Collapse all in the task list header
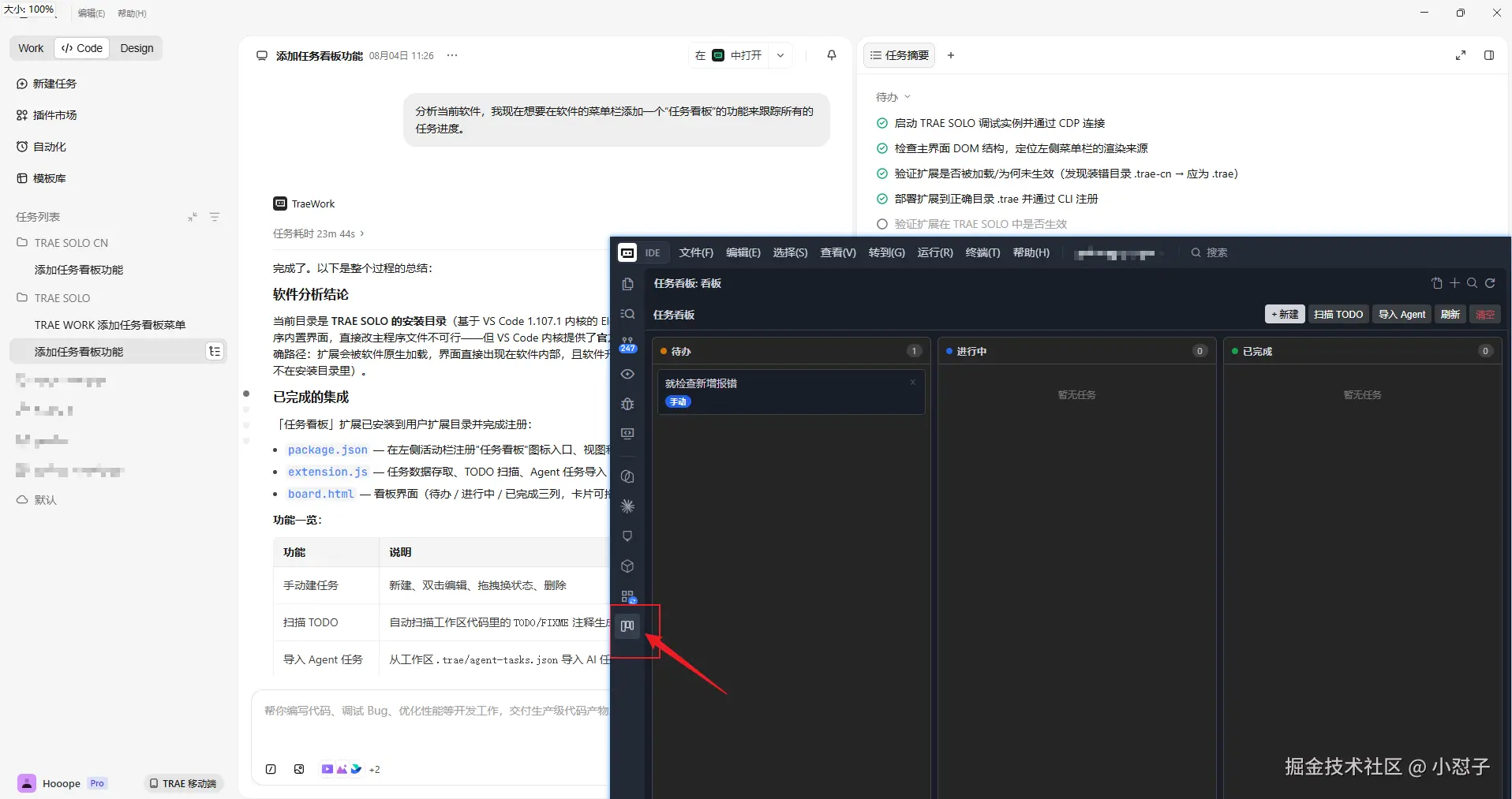1512x799 pixels. (193, 217)
